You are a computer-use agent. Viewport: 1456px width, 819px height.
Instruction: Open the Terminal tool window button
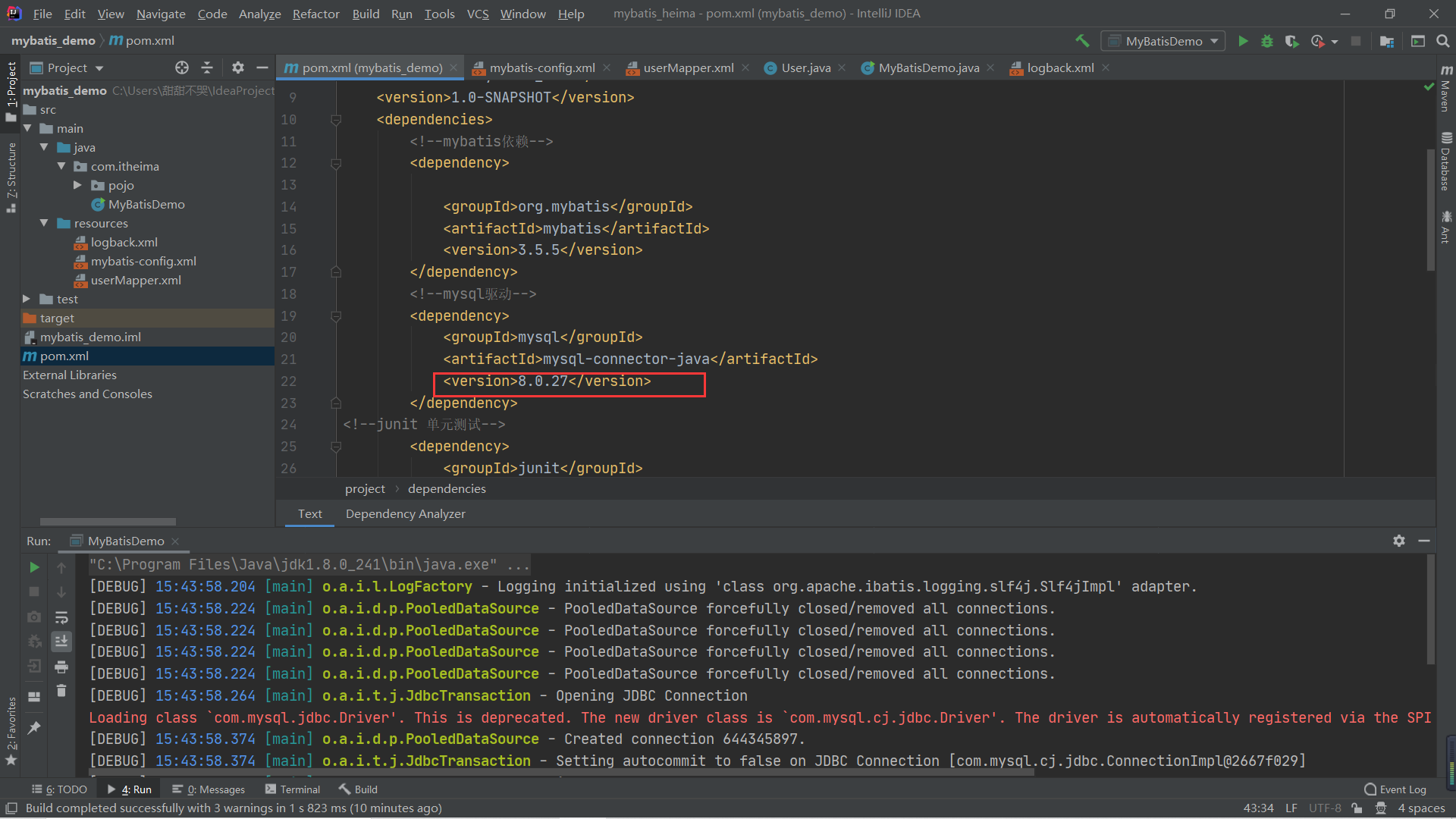coord(293,789)
